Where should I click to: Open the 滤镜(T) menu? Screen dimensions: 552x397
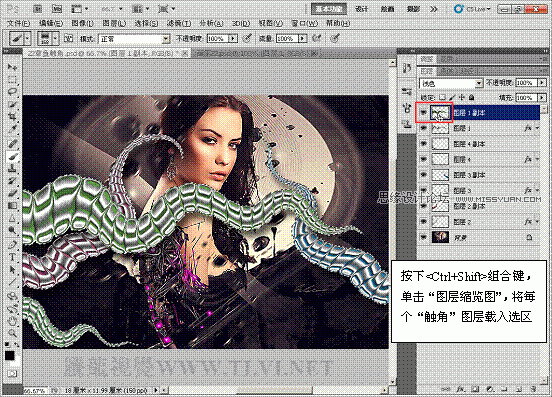point(179,23)
